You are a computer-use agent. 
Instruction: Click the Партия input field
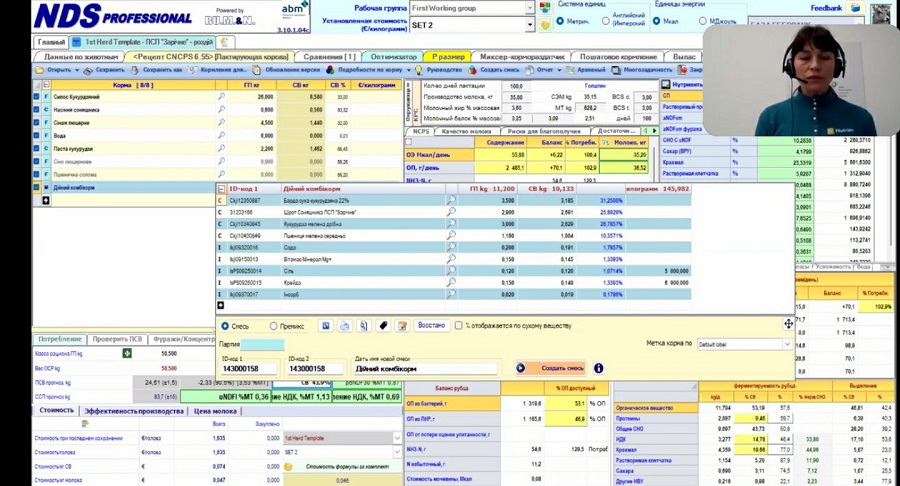tap(262, 344)
